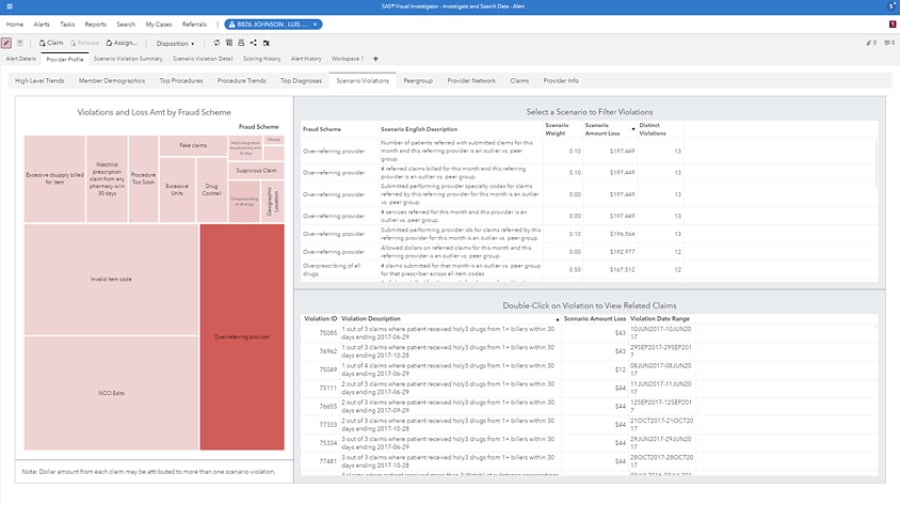Click Violation ID column header
Screen dimensions: 900x505
coord(320,318)
